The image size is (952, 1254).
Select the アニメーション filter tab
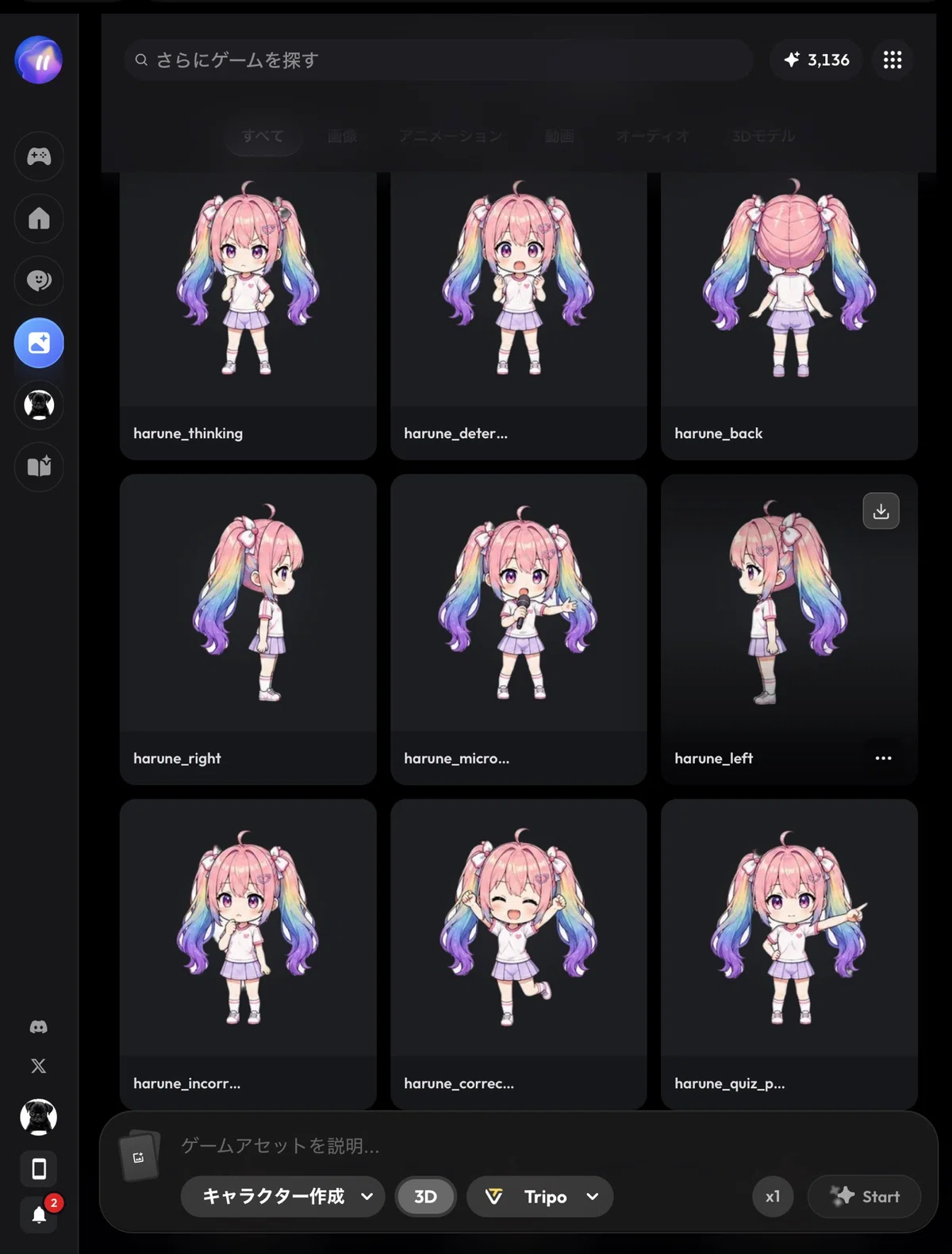click(451, 137)
